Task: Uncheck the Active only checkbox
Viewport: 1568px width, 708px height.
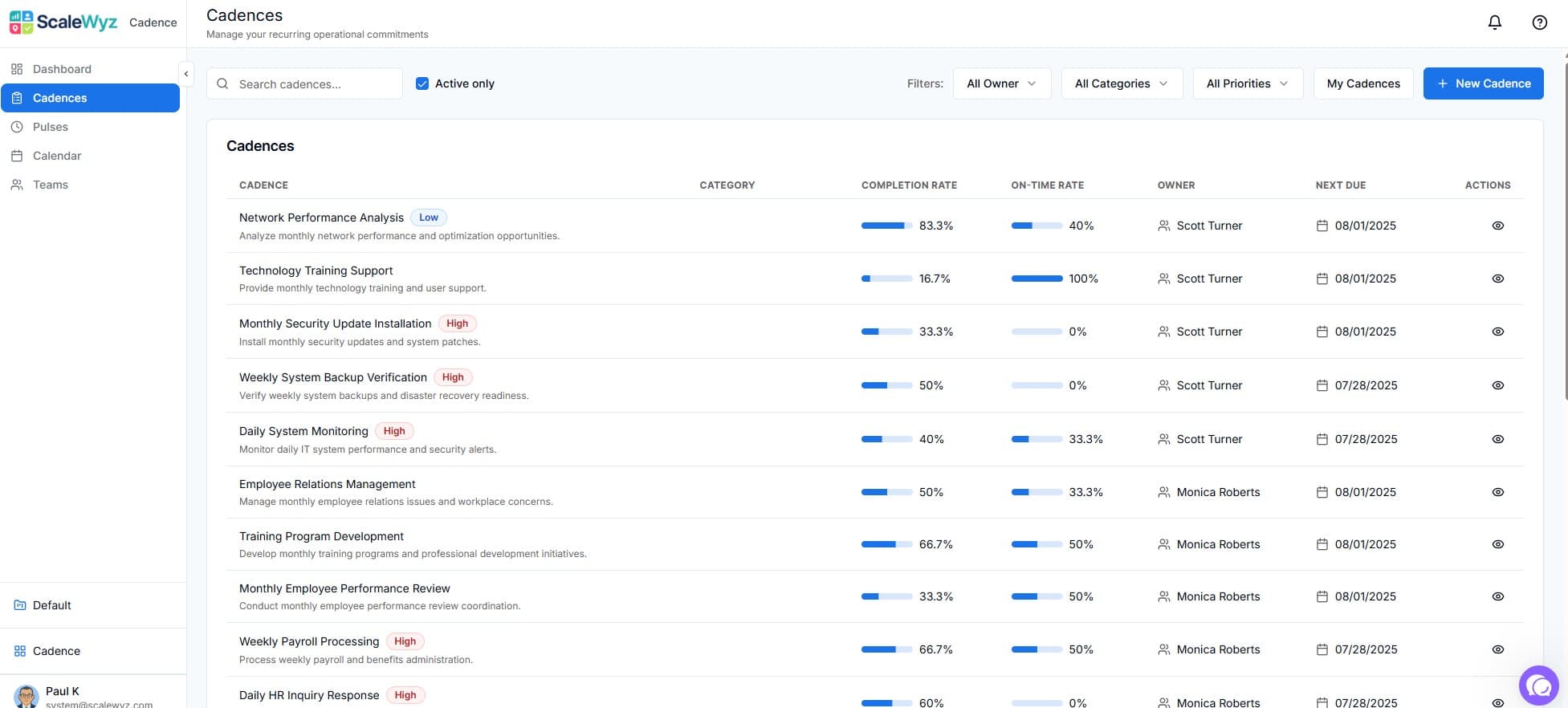Action: tap(422, 83)
